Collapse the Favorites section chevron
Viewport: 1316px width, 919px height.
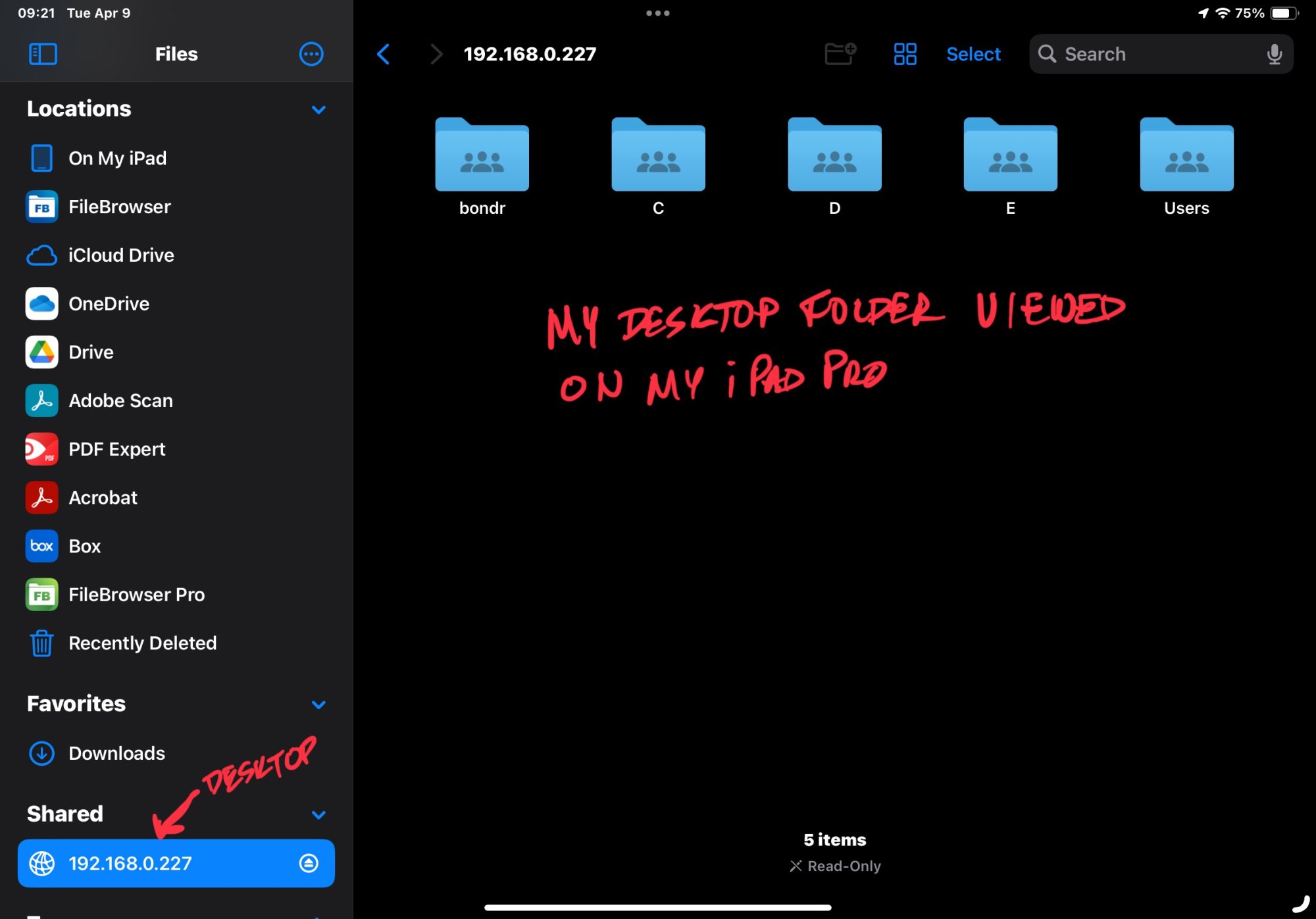point(318,705)
